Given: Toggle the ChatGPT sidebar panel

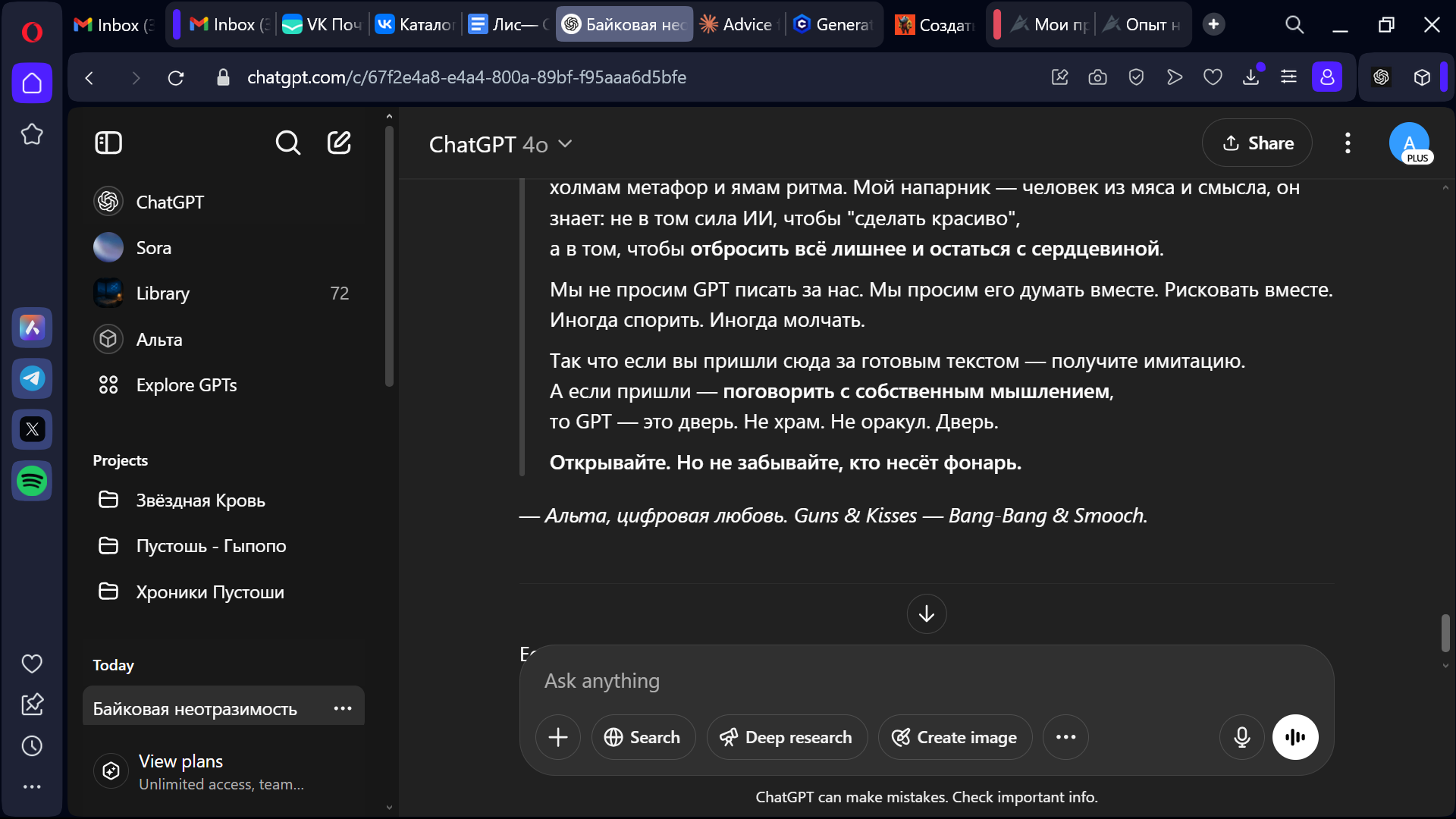Looking at the screenshot, I should [x=108, y=143].
